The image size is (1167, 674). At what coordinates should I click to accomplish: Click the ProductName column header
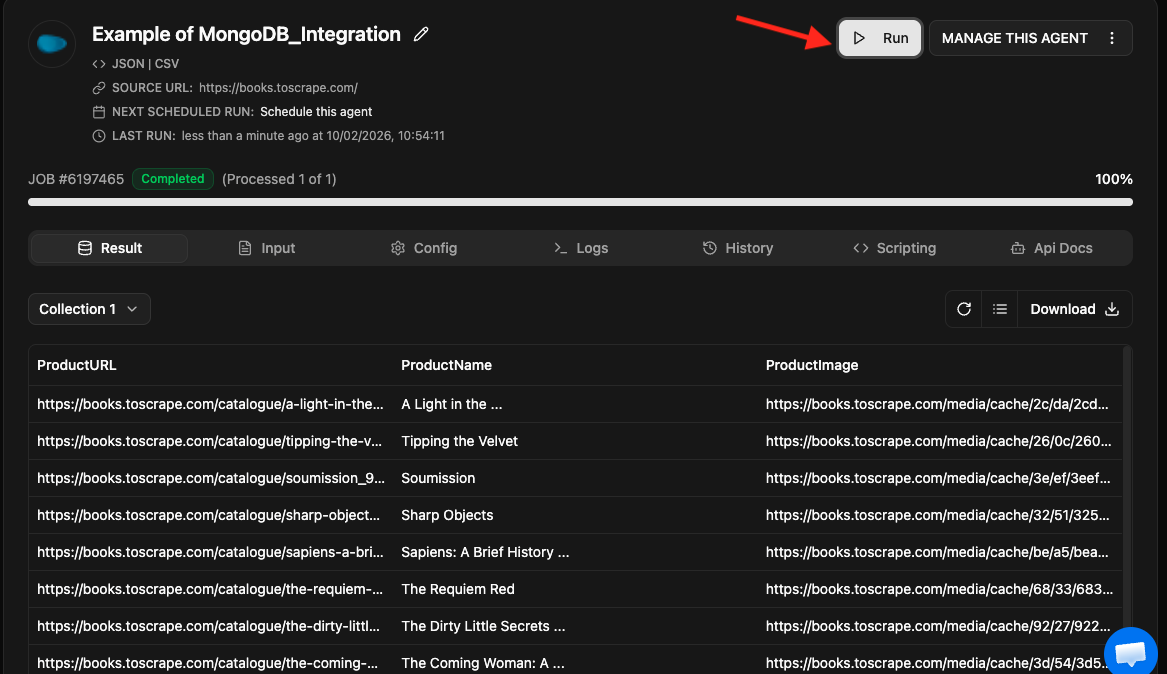point(446,365)
